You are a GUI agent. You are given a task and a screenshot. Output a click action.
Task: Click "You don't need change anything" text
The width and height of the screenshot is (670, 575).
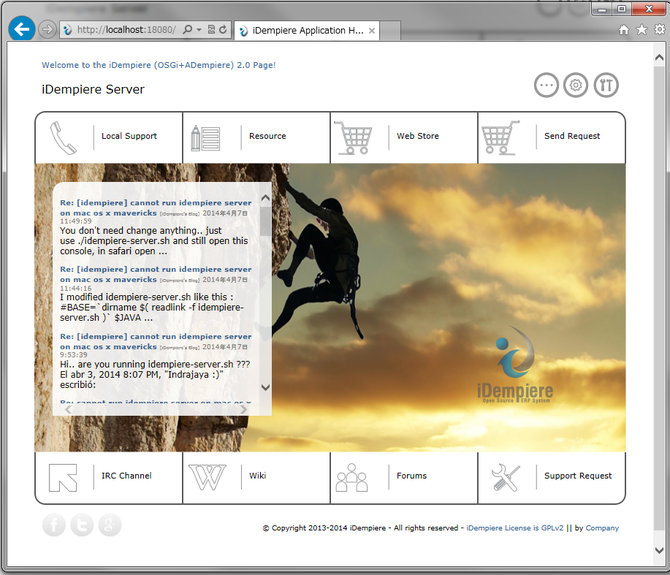tap(154, 241)
